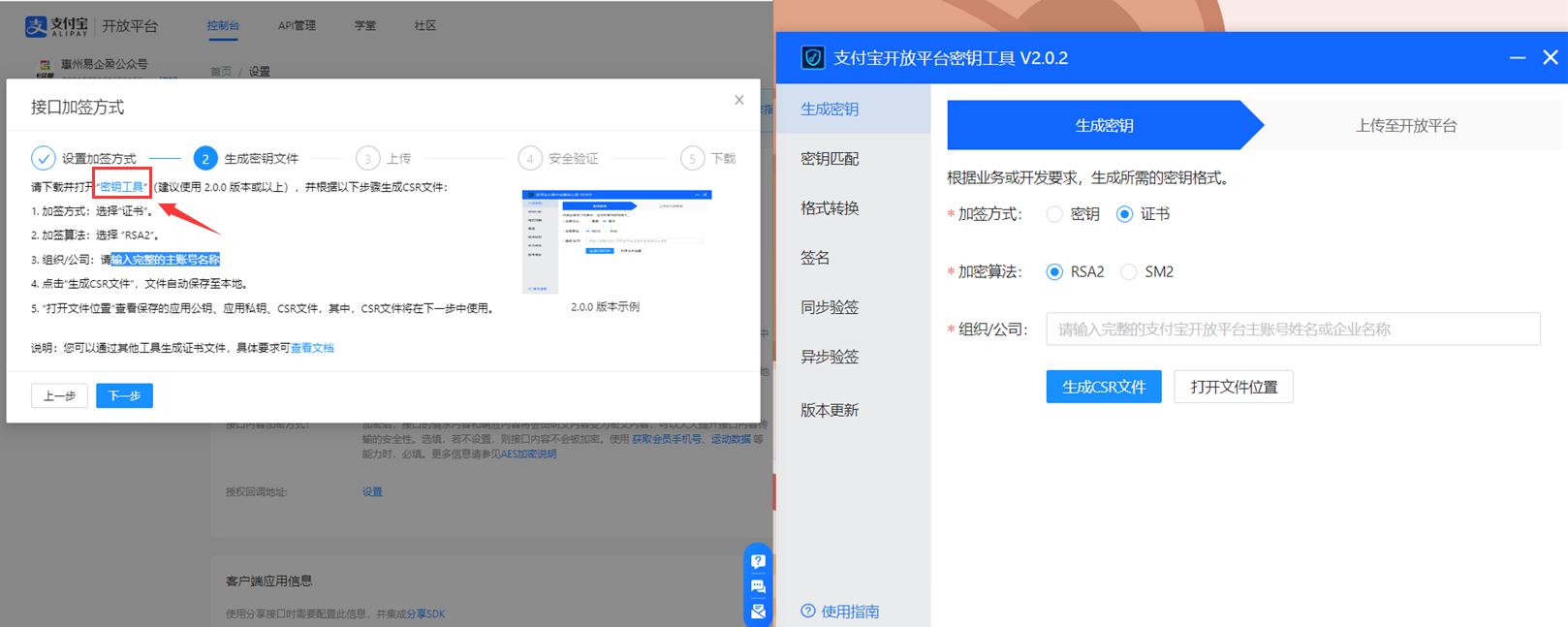Click the 打开文件位置 button
This screenshot has width=1568, height=627.
[x=1233, y=387]
